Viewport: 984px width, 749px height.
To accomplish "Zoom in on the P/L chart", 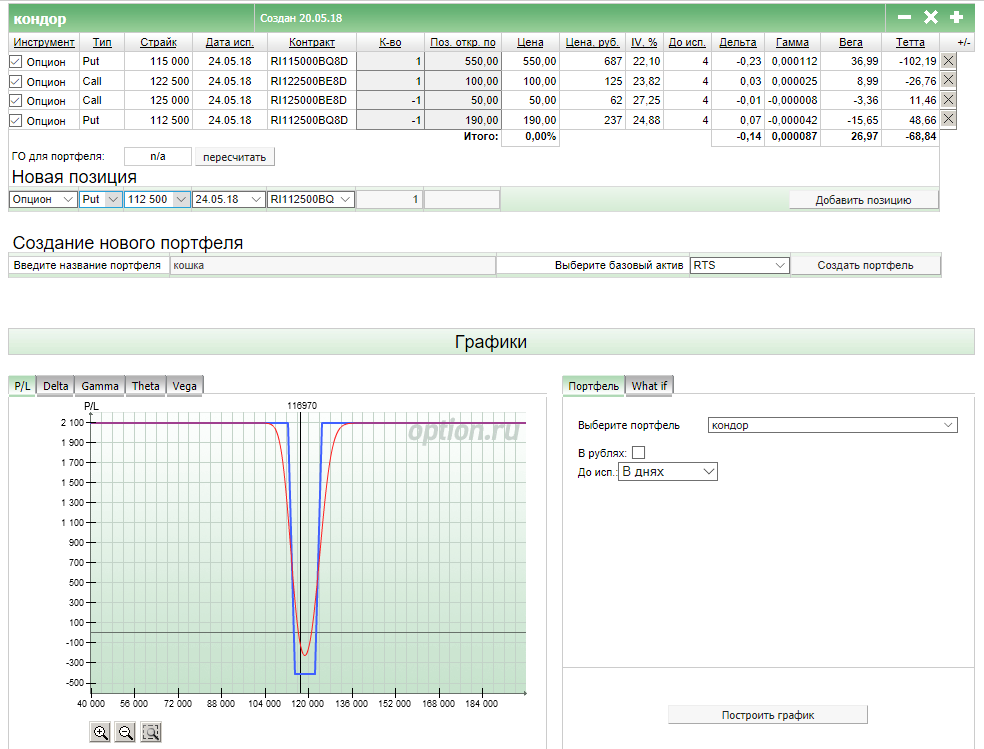I will [x=100, y=732].
